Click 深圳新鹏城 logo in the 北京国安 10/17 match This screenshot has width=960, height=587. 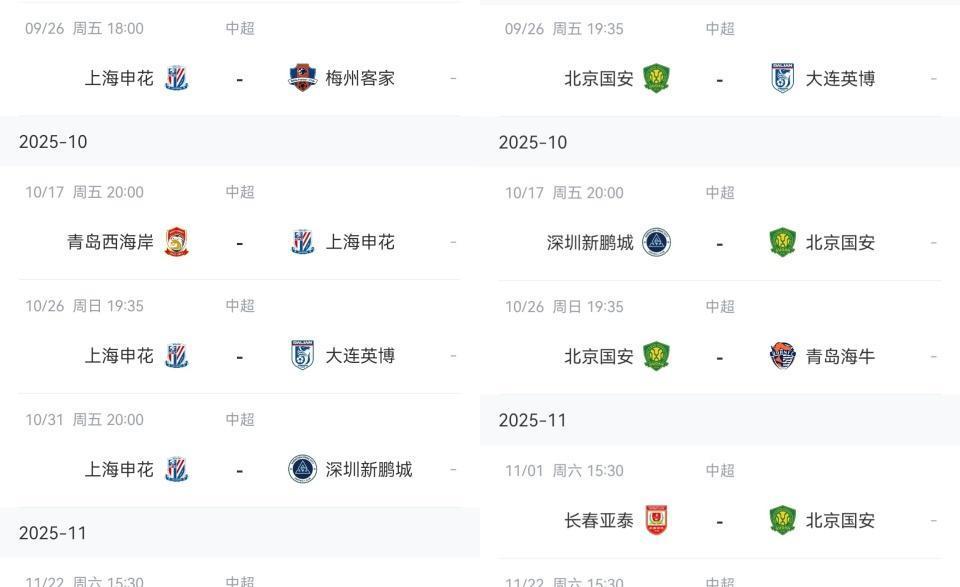(656, 242)
